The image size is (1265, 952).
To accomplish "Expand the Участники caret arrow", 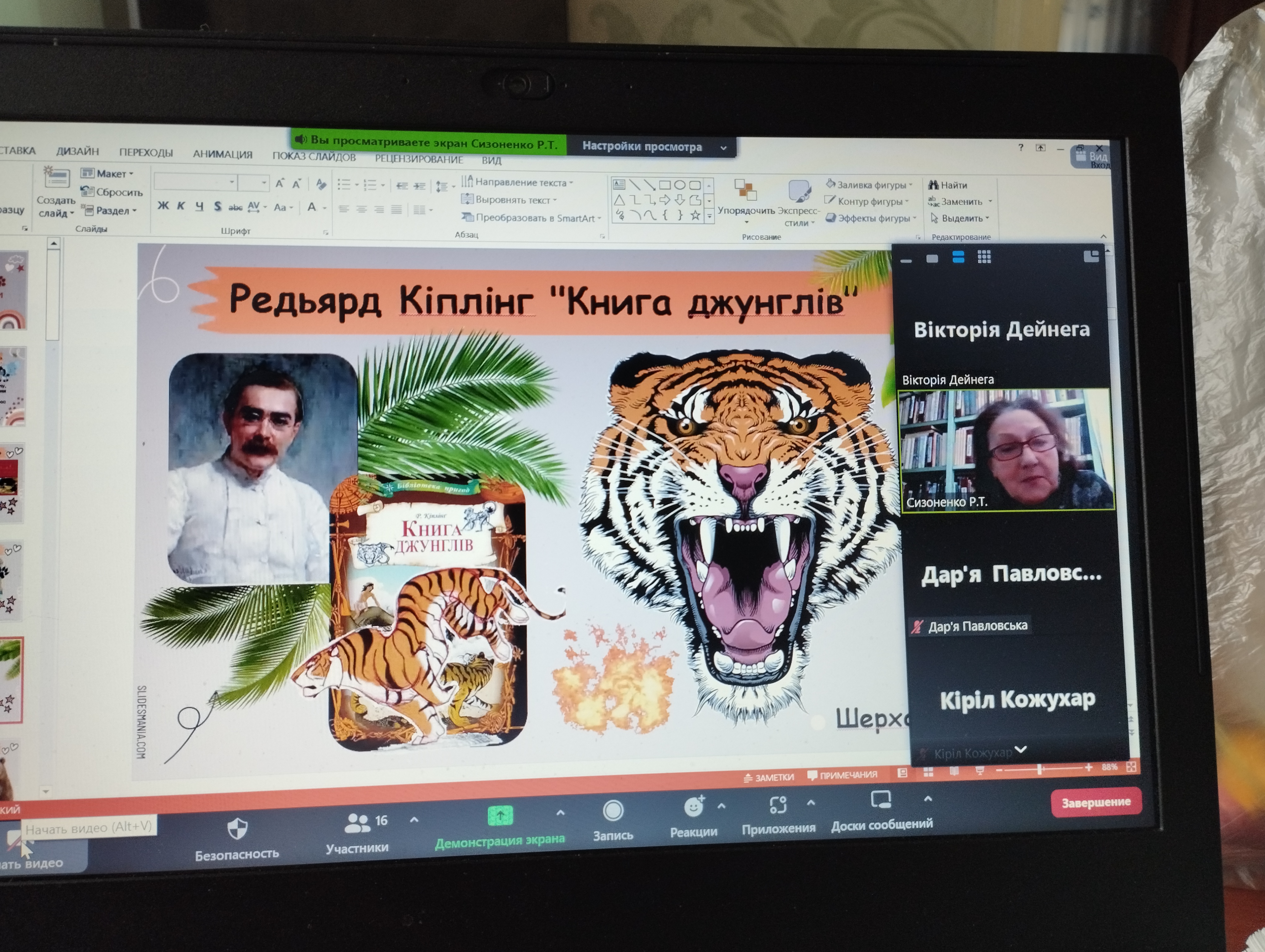I will tap(414, 820).
